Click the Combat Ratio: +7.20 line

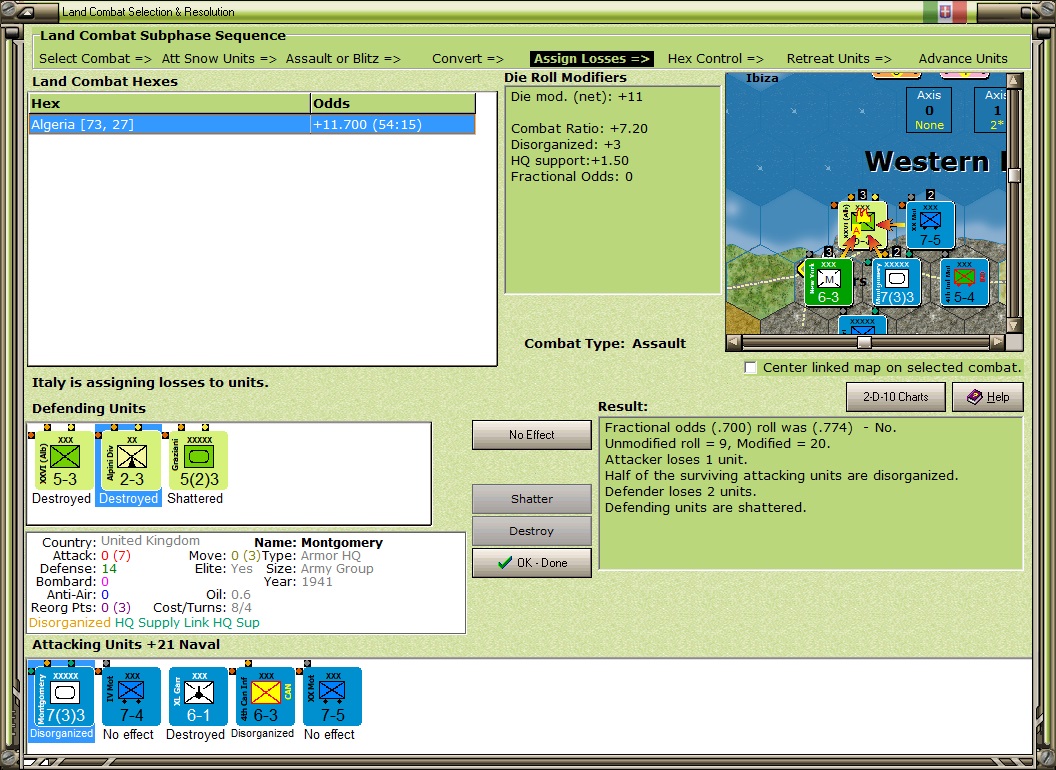579,129
